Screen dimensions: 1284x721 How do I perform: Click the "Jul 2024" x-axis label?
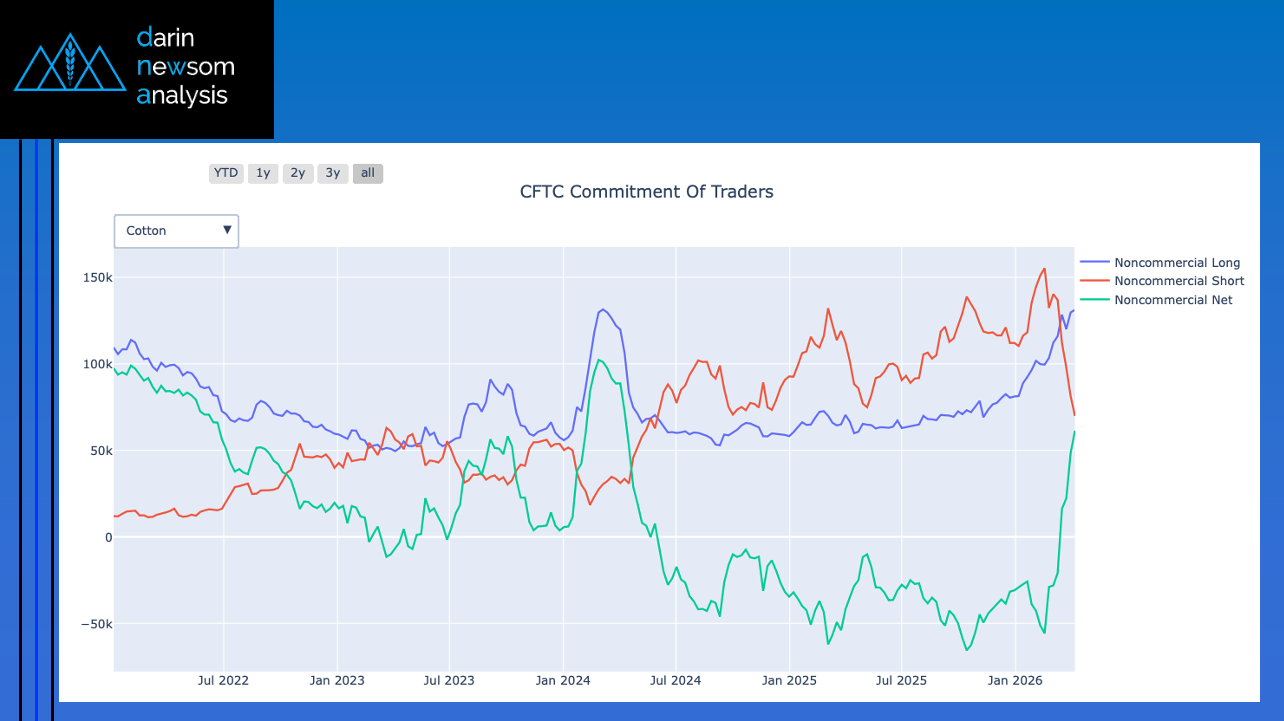[676, 681]
